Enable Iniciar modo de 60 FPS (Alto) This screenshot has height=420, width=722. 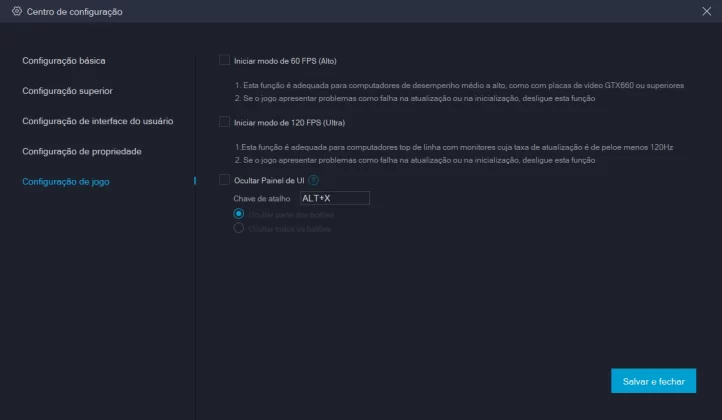224,60
